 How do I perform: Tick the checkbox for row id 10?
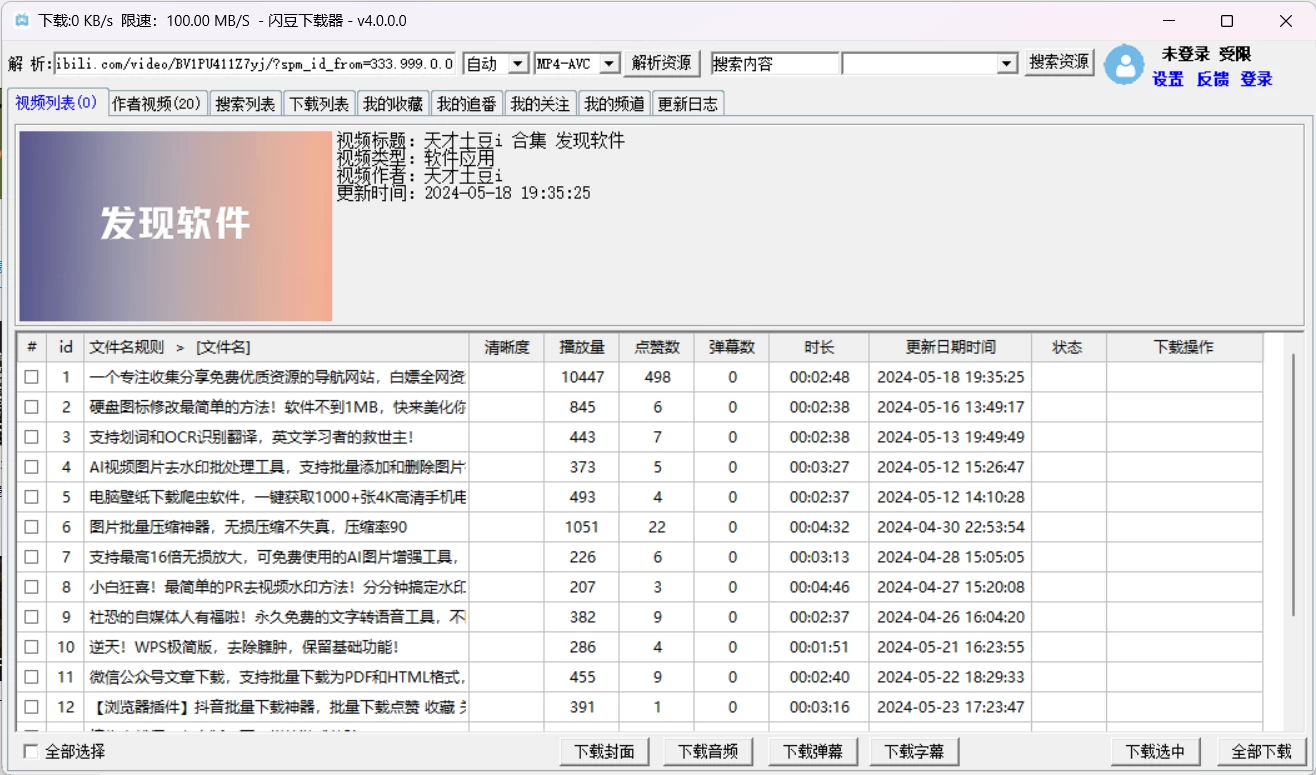point(32,647)
